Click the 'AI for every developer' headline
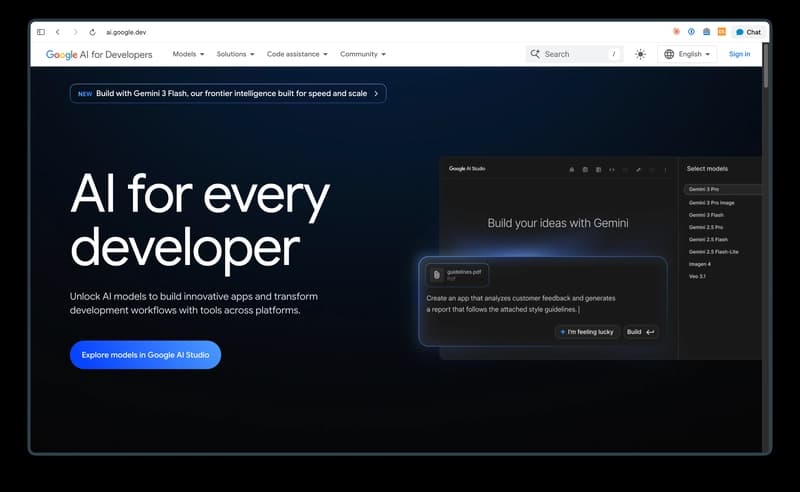 200,222
